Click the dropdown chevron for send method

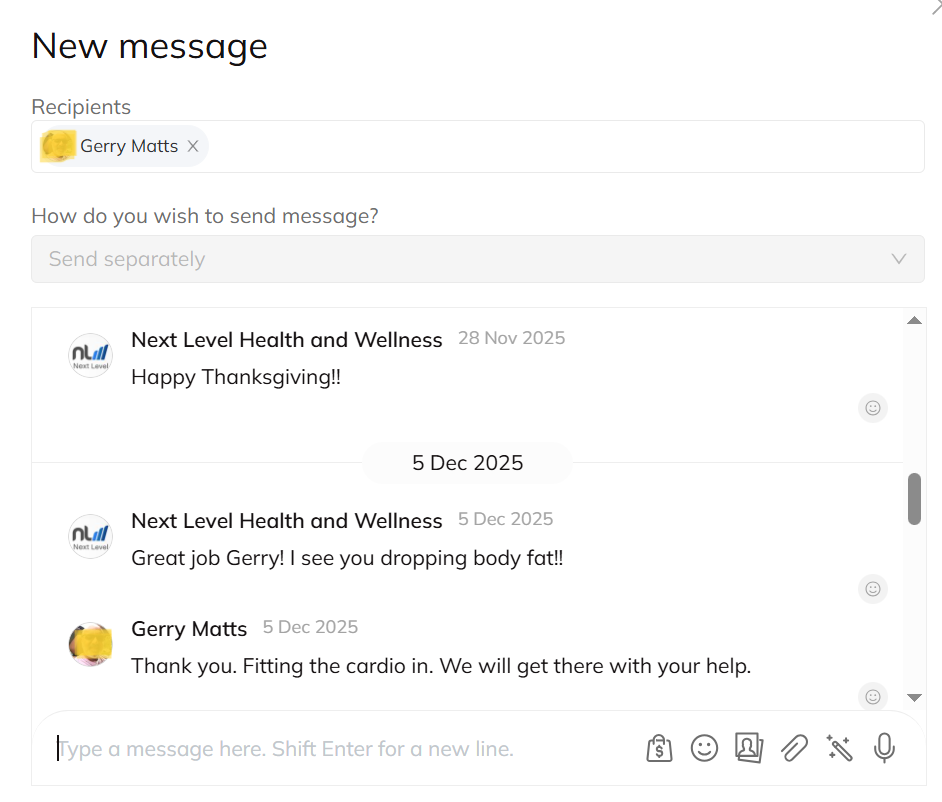[898, 259]
